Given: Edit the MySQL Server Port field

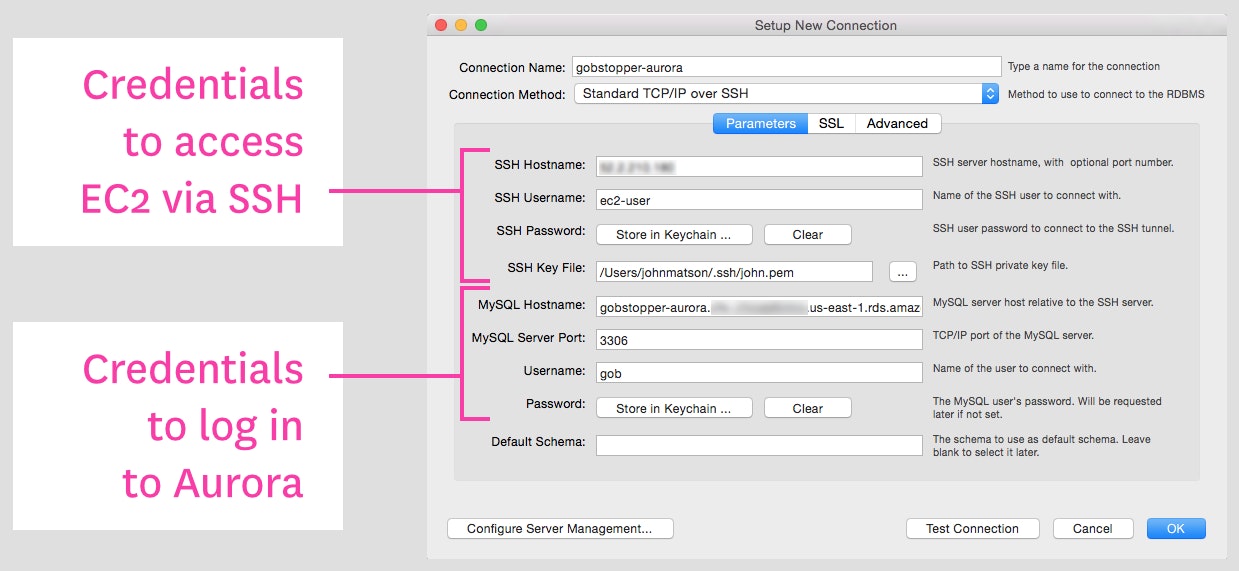Looking at the screenshot, I should point(758,340).
